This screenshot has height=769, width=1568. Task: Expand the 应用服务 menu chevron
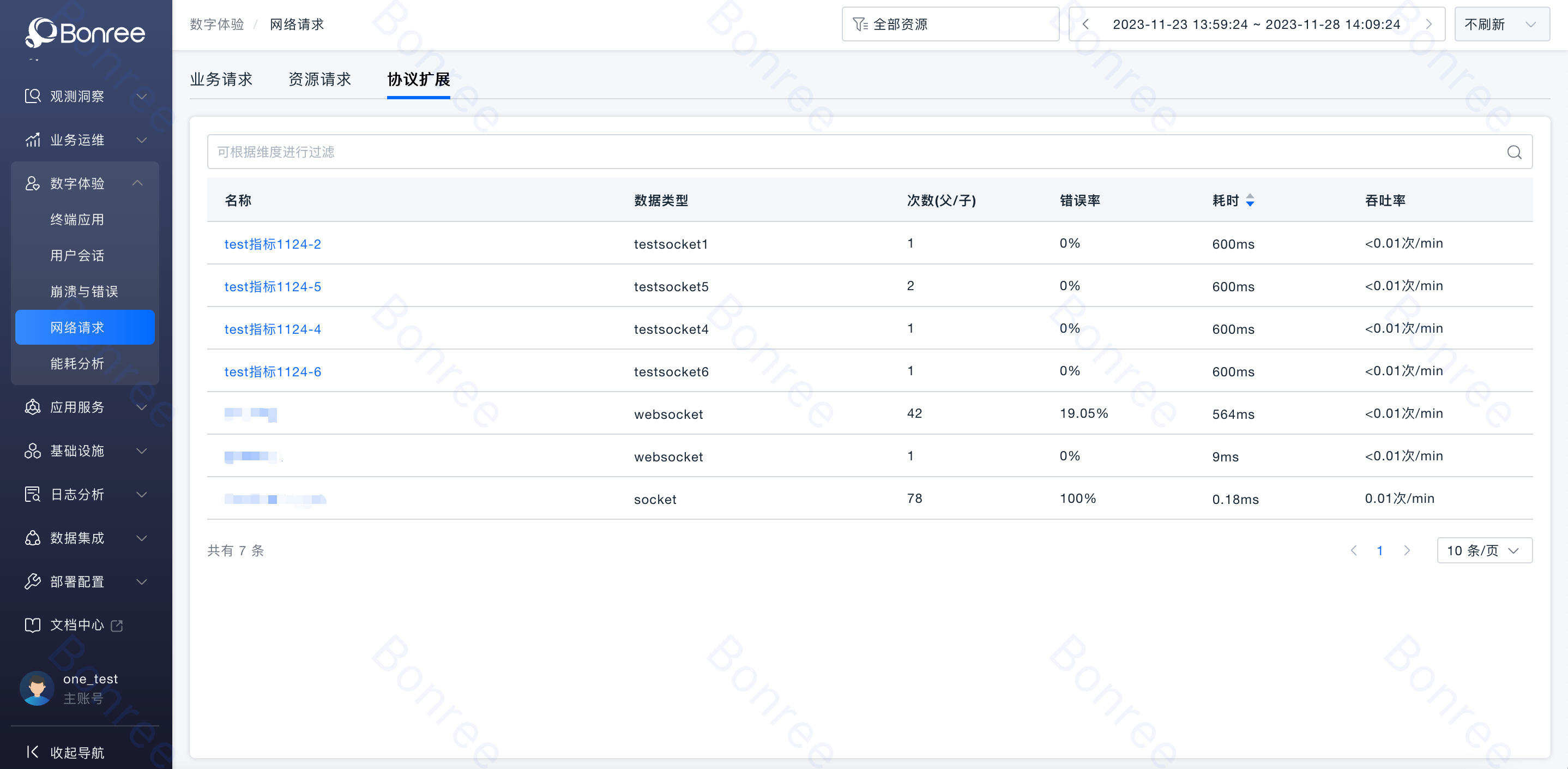[141, 407]
